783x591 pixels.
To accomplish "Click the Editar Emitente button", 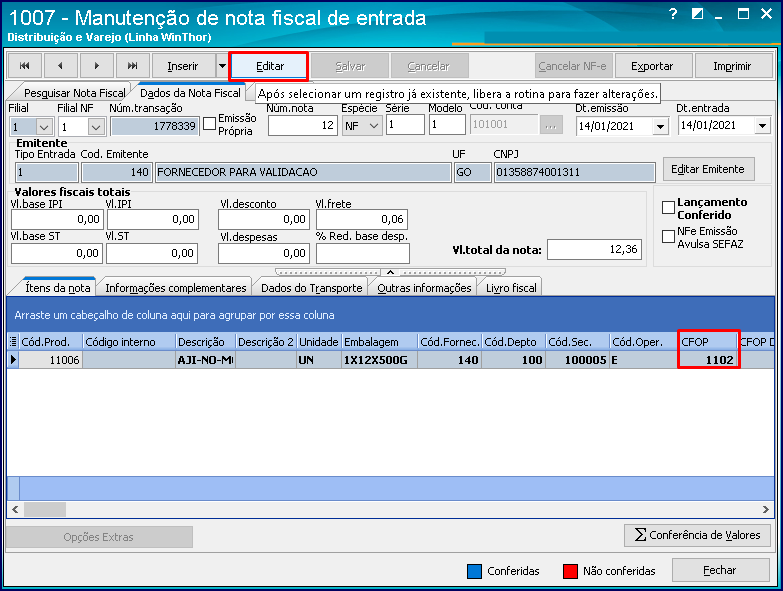I will pos(709,169).
